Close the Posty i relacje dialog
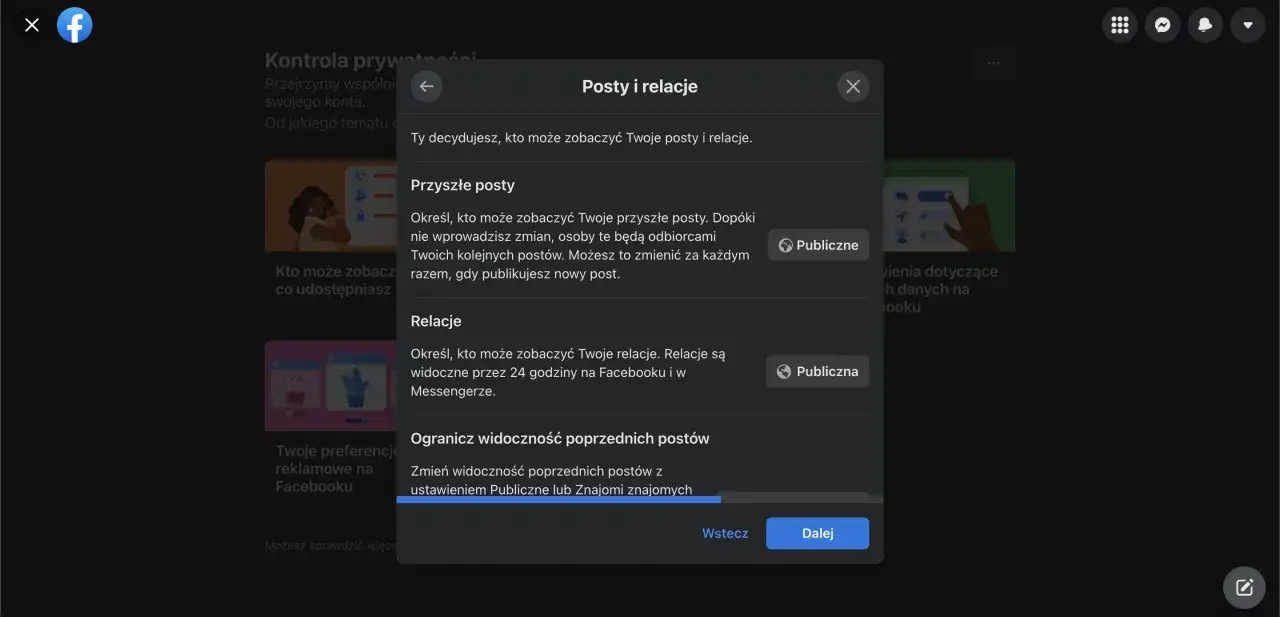 tap(853, 85)
